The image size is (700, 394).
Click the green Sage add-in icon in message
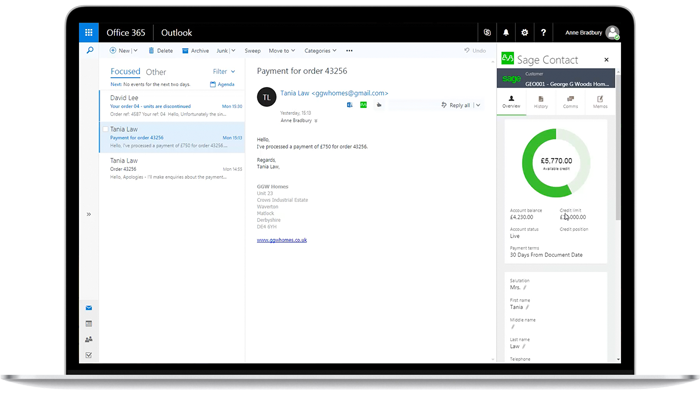[363, 105]
